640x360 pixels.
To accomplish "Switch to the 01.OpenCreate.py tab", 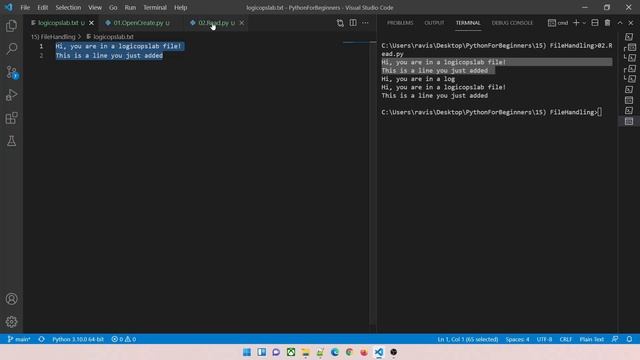I will [138, 23].
